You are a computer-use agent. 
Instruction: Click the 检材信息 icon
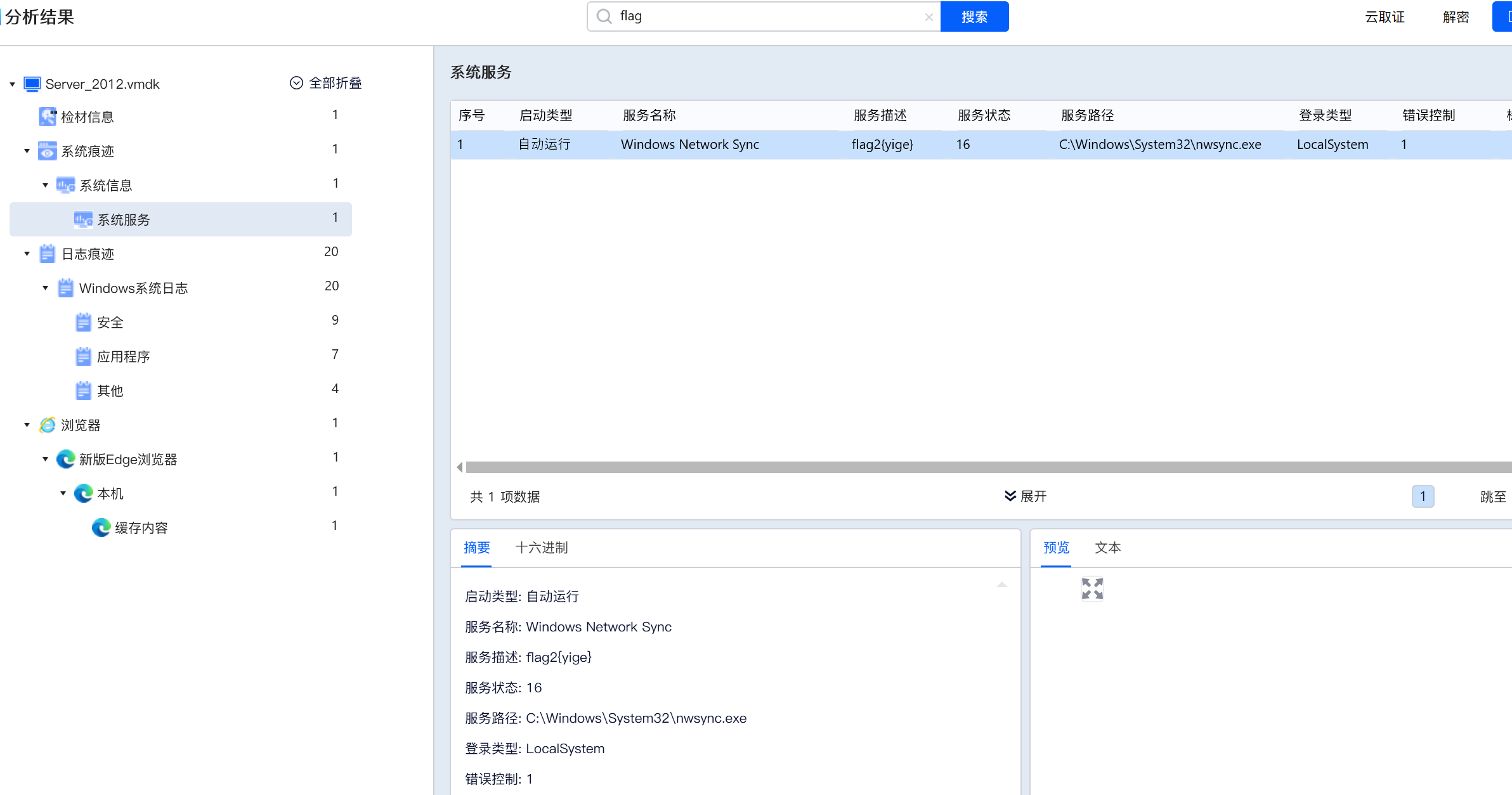click(48, 117)
